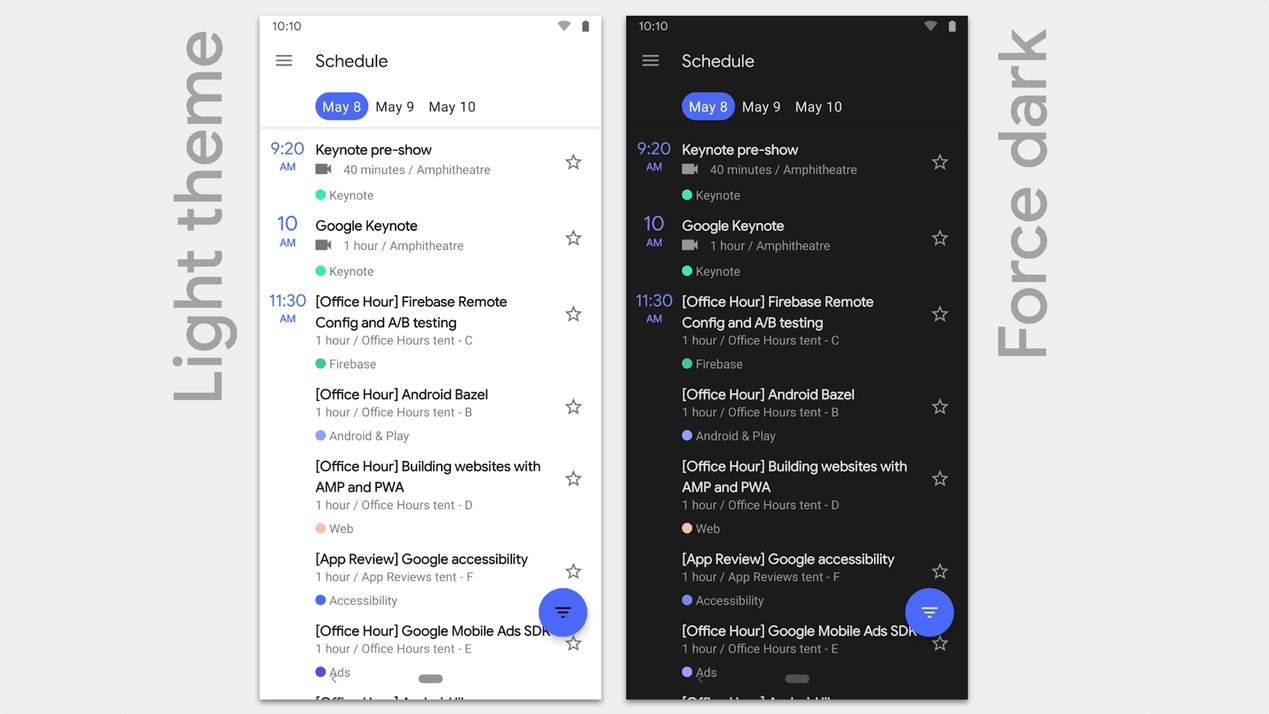Star Google Mobile Ads SDK, light theme
Image resolution: width=1269 pixels, height=714 pixels.
[x=573, y=644]
